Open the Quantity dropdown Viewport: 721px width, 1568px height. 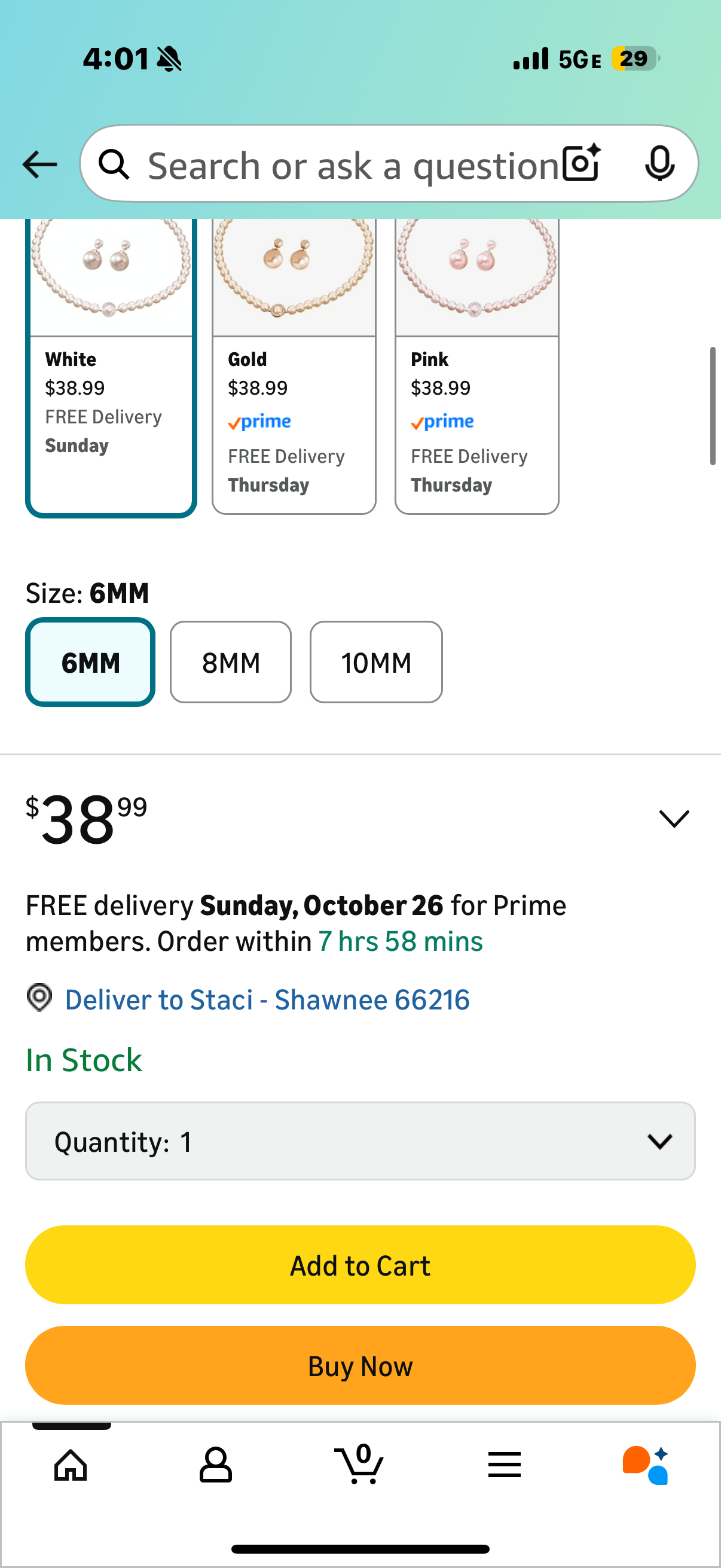coord(360,1141)
